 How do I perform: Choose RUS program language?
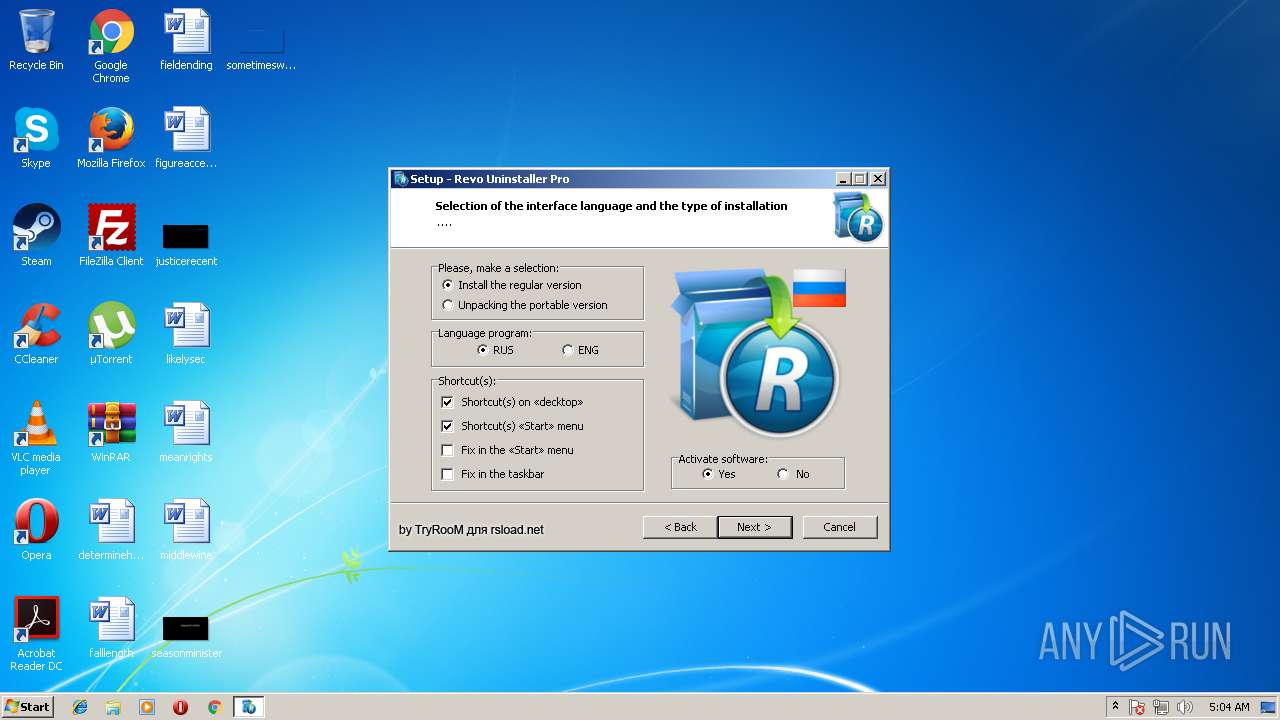[x=496, y=350]
